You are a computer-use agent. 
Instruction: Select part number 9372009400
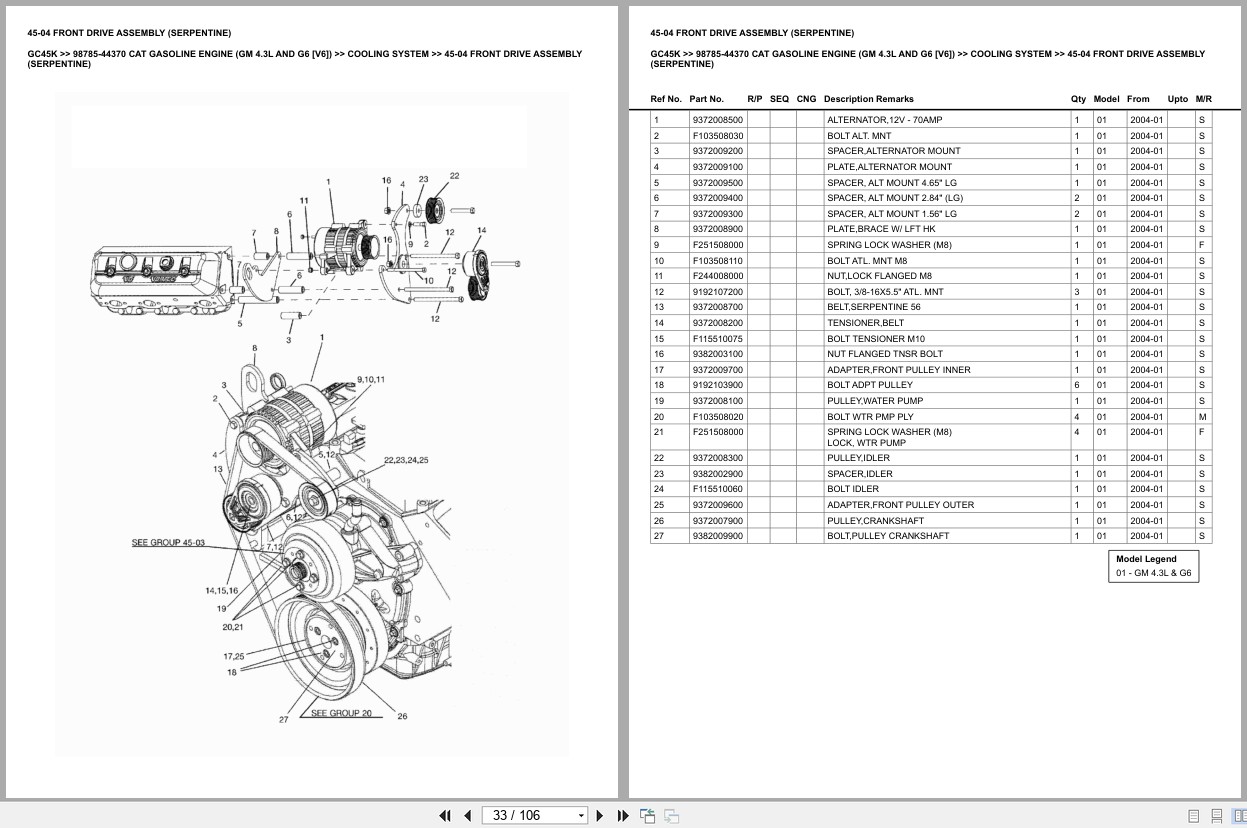(717, 198)
